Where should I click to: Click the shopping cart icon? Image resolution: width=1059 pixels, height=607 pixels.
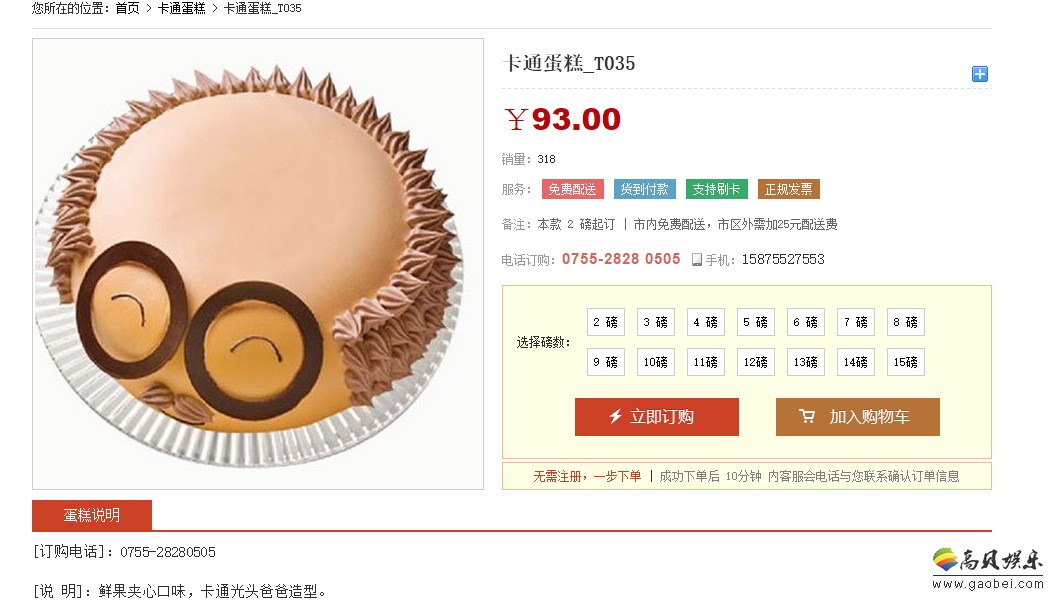(x=806, y=417)
